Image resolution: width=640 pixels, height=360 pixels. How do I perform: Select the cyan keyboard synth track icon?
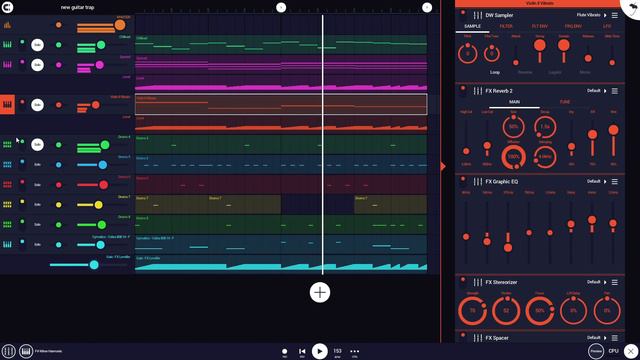7,244
